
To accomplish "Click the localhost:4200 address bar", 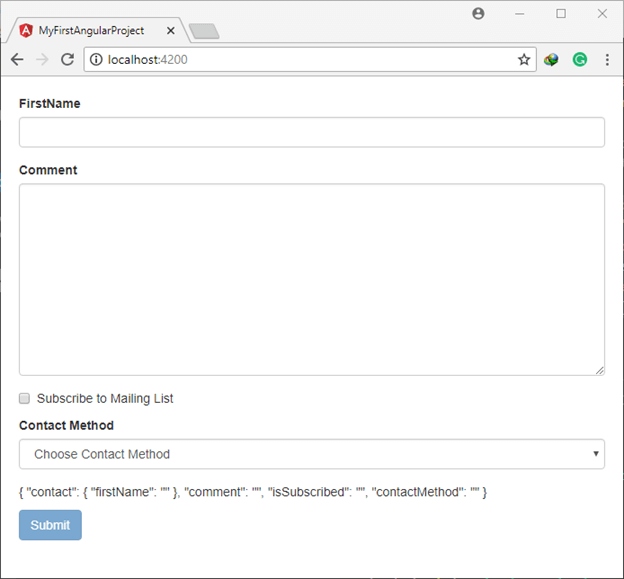I will [300, 60].
